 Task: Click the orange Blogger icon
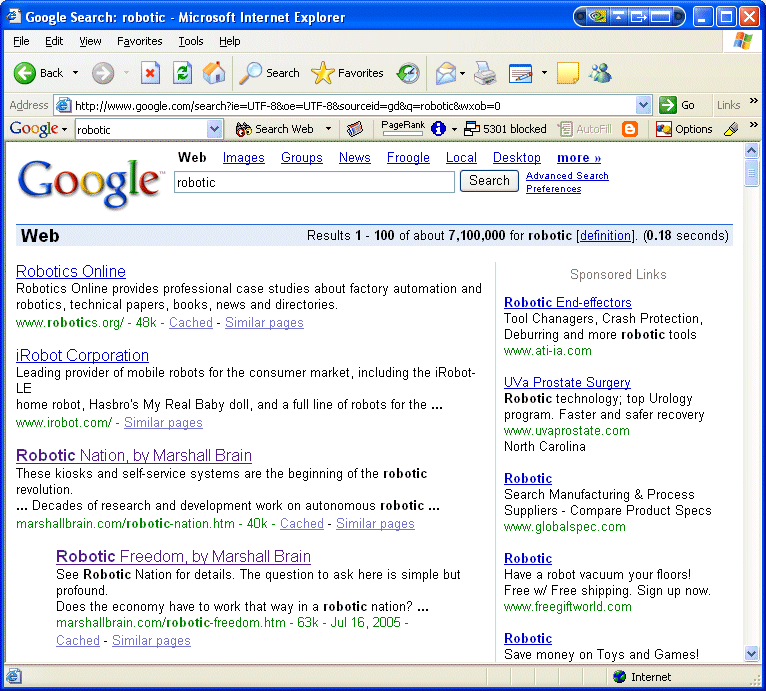pyautogui.click(x=630, y=129)
